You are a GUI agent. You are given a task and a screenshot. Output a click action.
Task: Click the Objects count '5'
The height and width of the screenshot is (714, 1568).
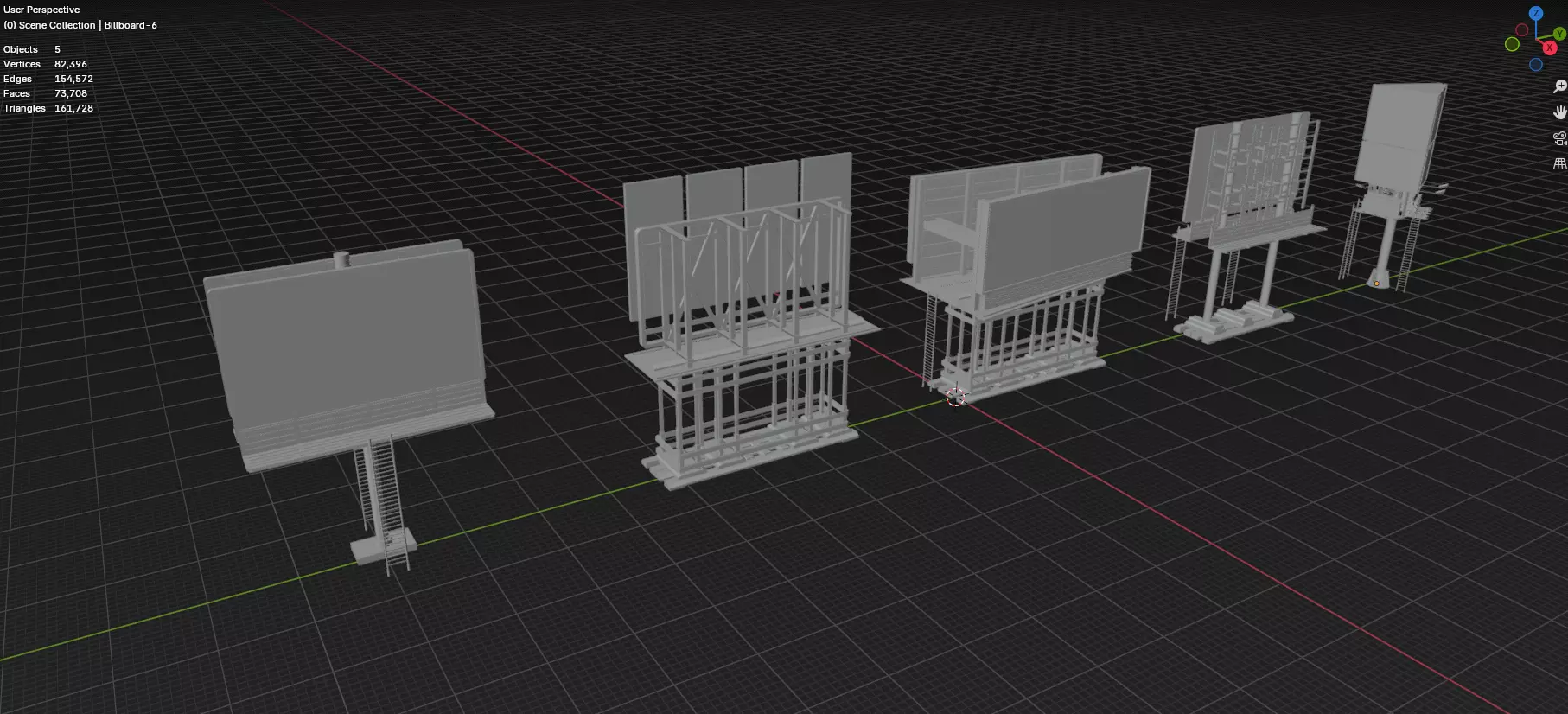coord(57,49)
